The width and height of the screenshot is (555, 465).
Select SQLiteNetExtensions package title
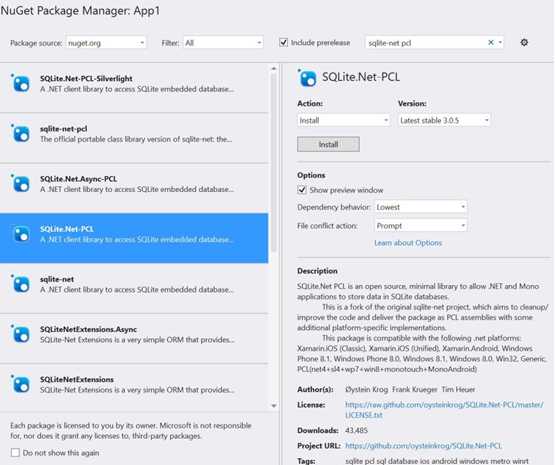click(77, 379)
